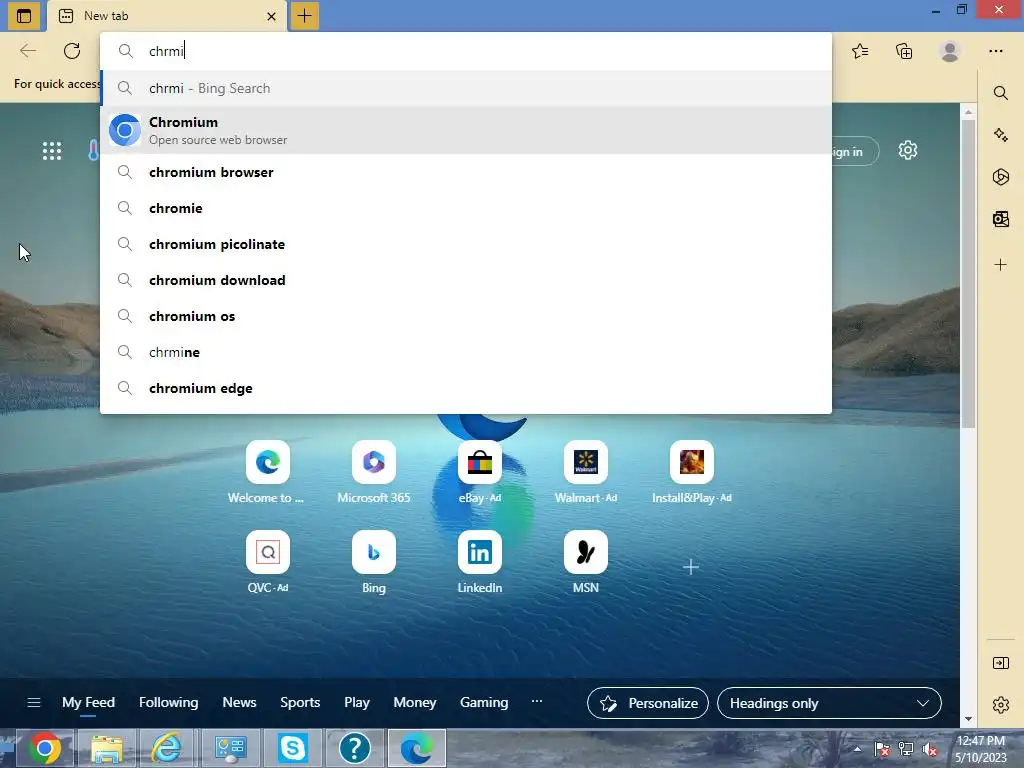Choose chromium os suggestion

pyautogui.click(x=466, y=316)
